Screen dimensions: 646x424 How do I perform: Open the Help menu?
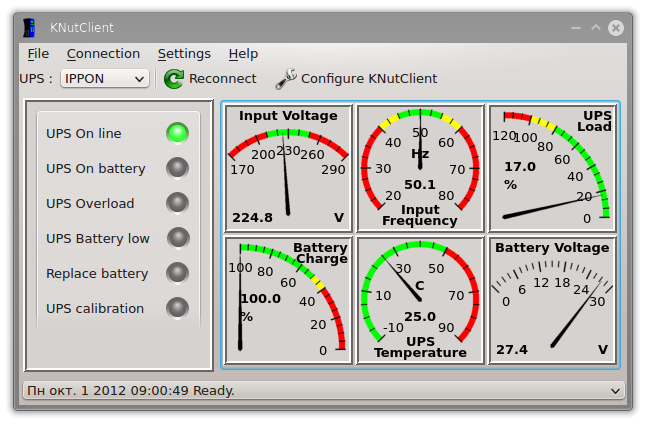click(243, 54)
